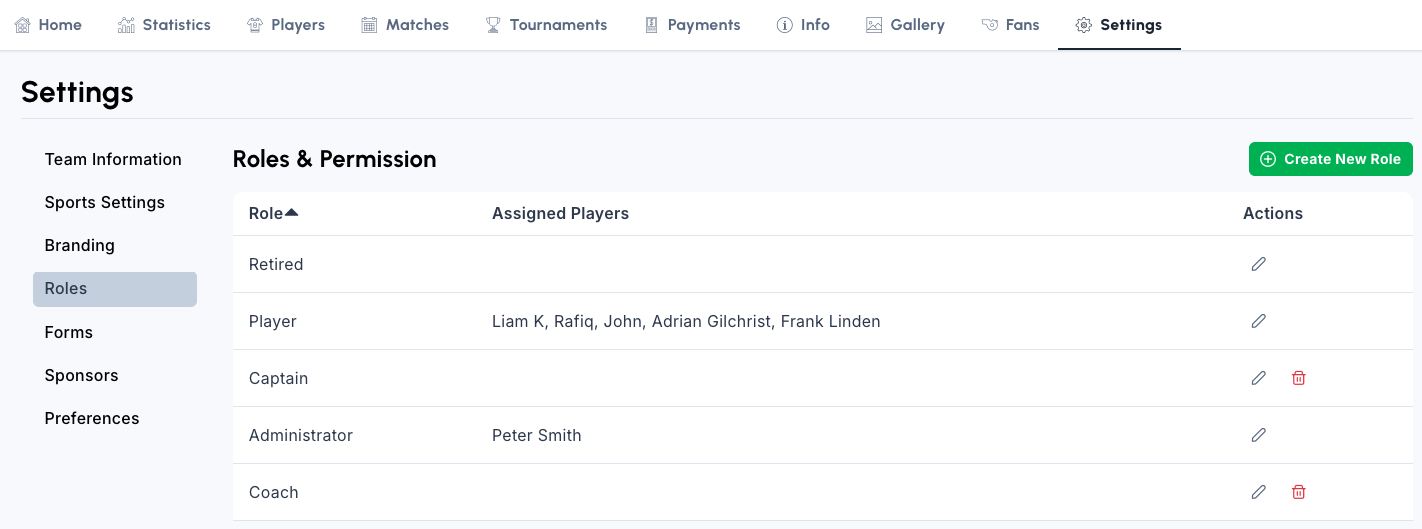The image size is (1422, 529).
Task: Open Sports Settings section
Action: tap(105, 202)
